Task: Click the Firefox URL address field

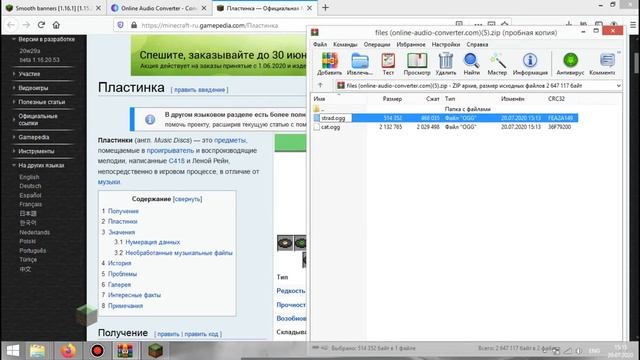Action: coord(286,25)
